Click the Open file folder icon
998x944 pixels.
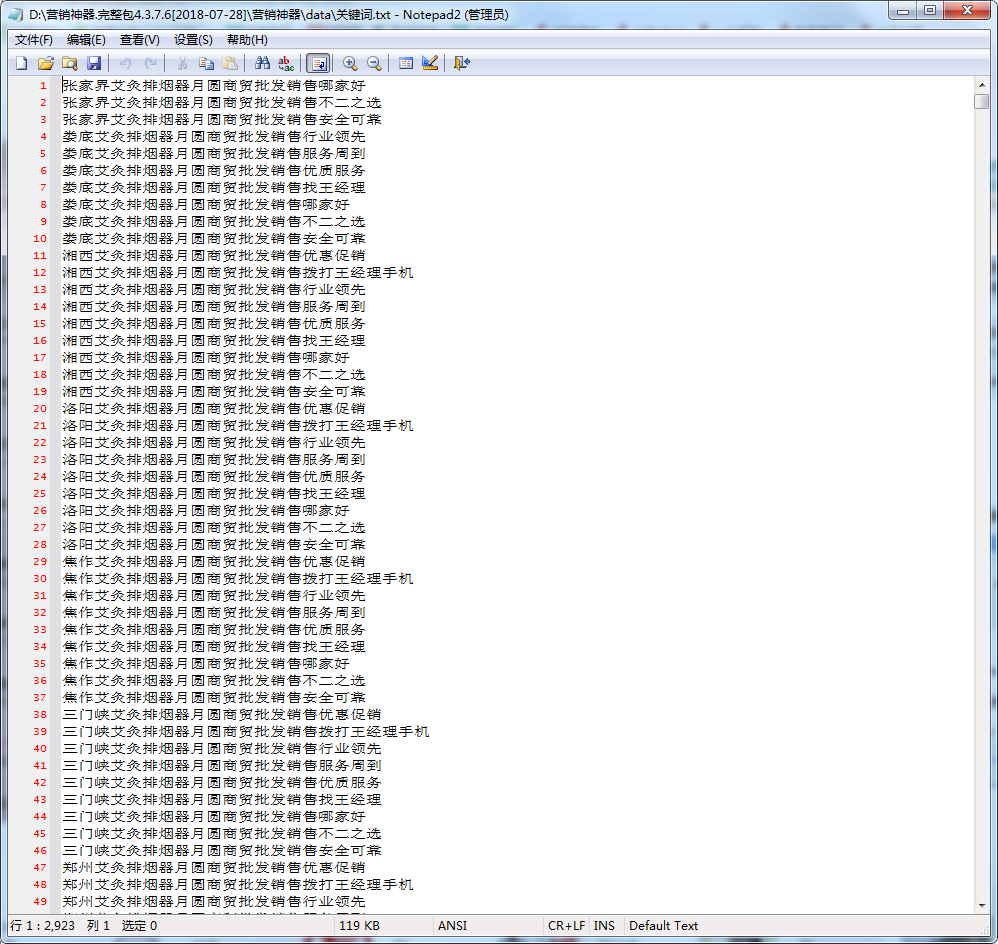pos(45,63)
